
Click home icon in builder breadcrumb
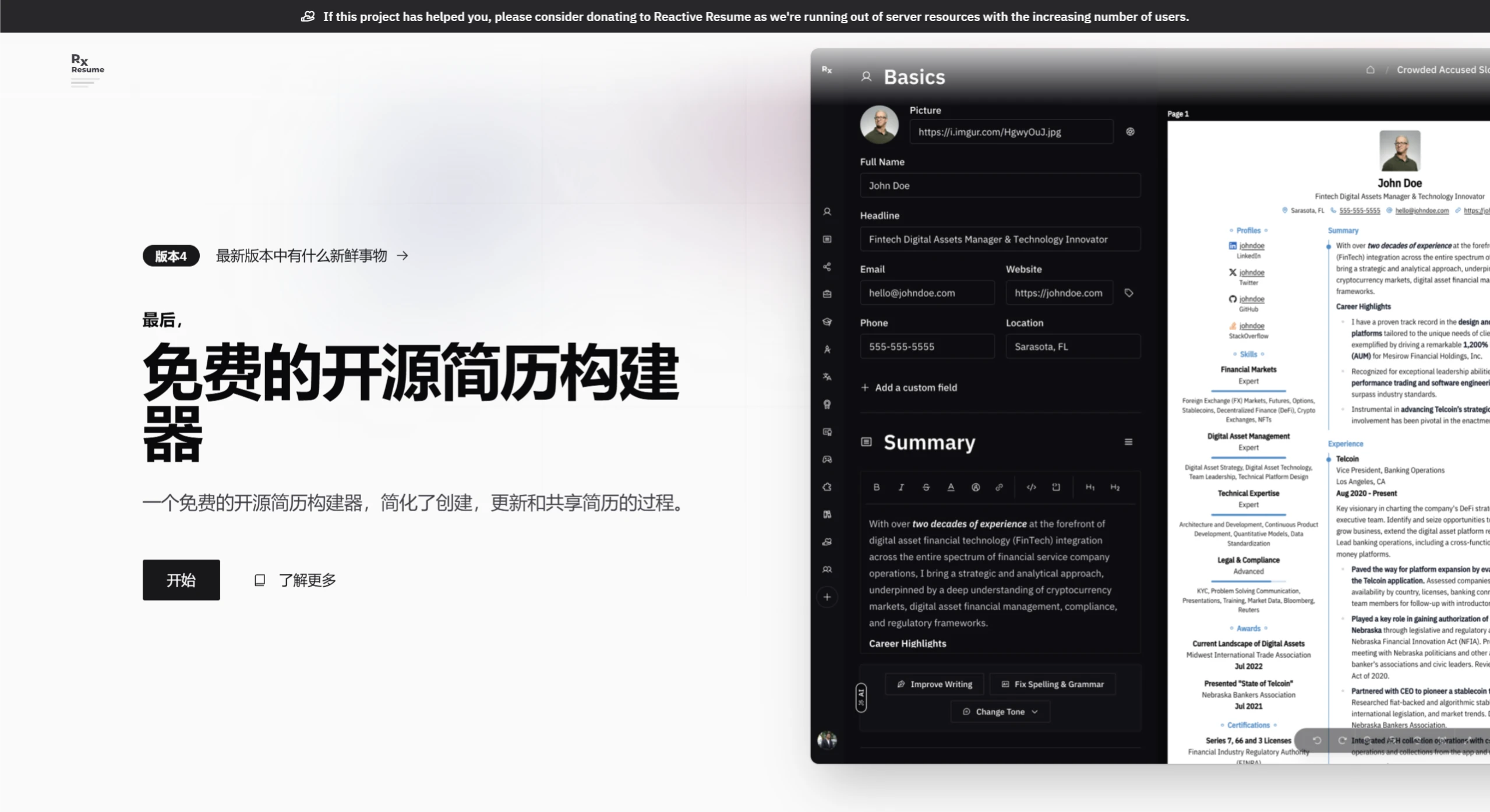[x=1370, y=70]
